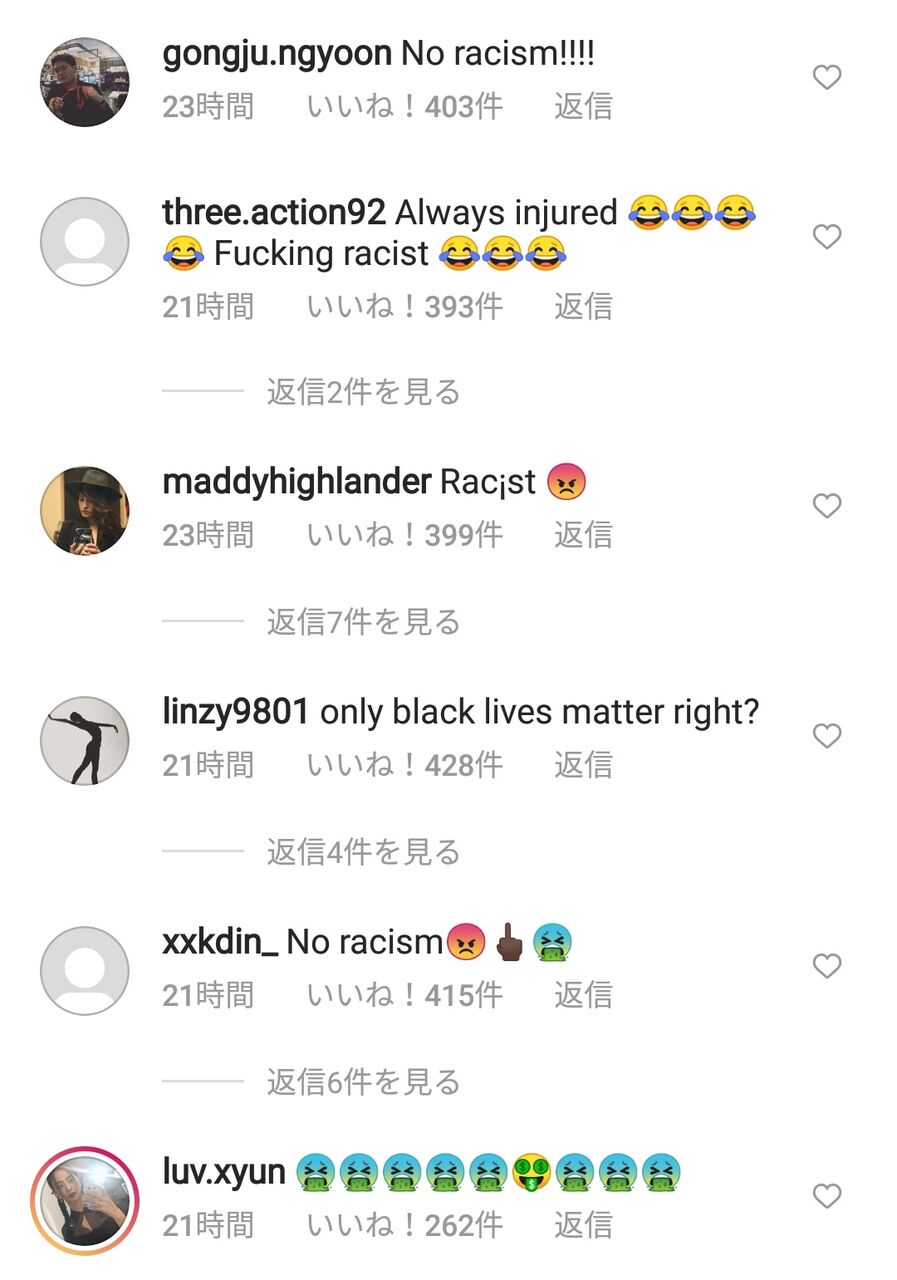Viewport: 897px width, 1280px height.
Task: Reply to gongju.ngyoon via 返信
Action: (583, 106)
